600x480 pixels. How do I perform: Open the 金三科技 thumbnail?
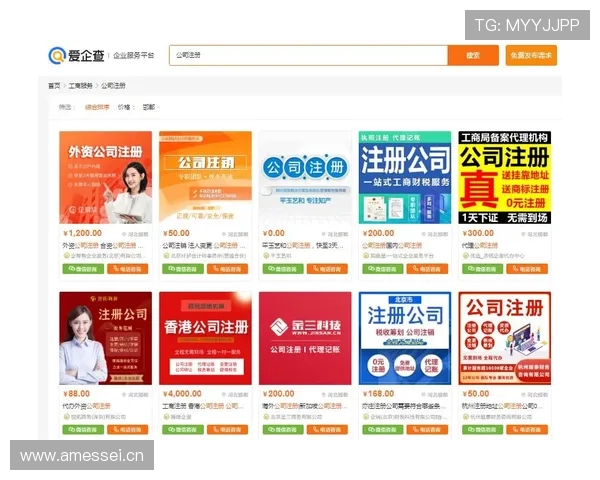pos(305,338)
